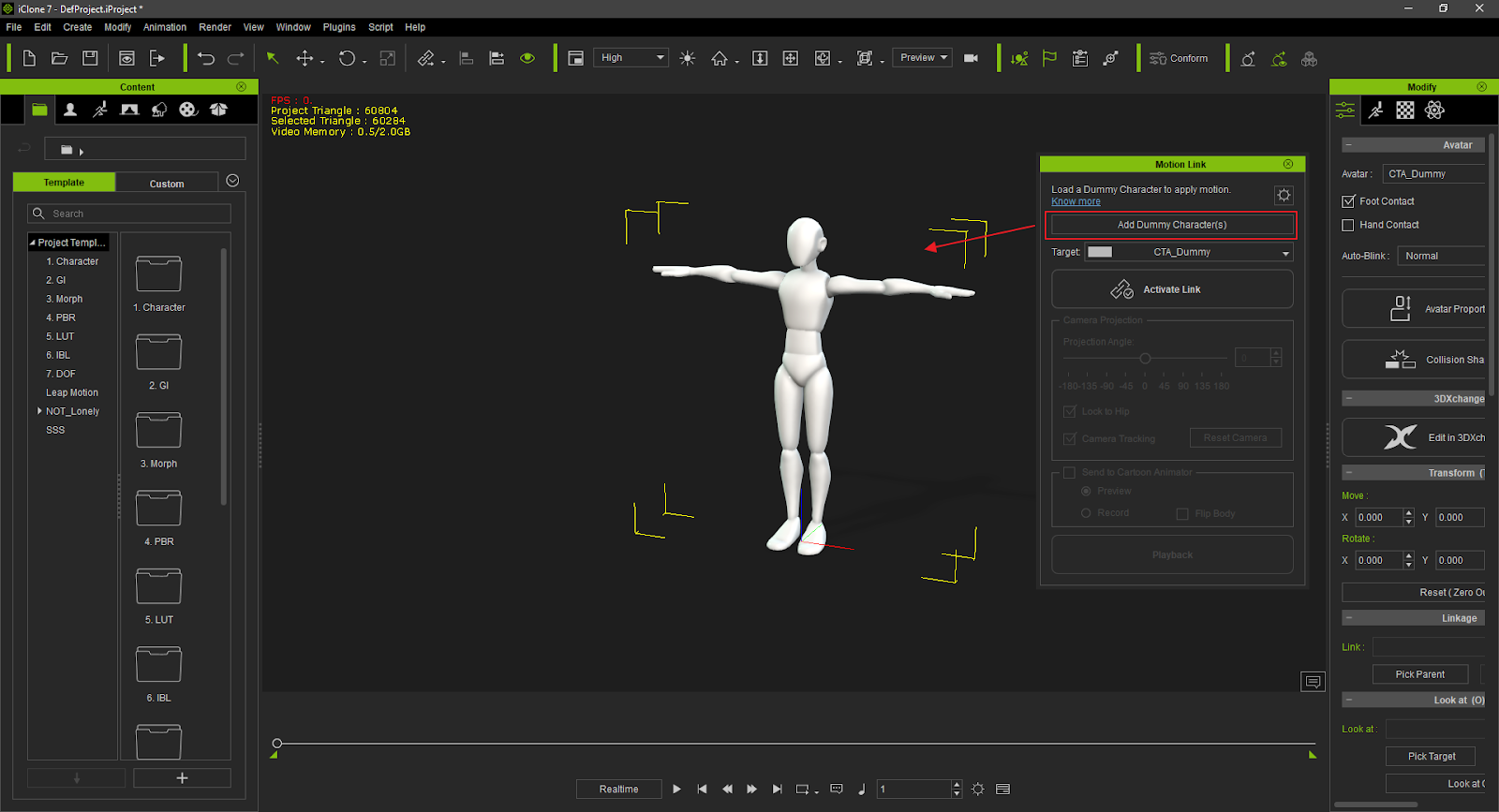Click the Projection Angle slider handle
Screen dimensions: 1499x812
[1145, 359]
